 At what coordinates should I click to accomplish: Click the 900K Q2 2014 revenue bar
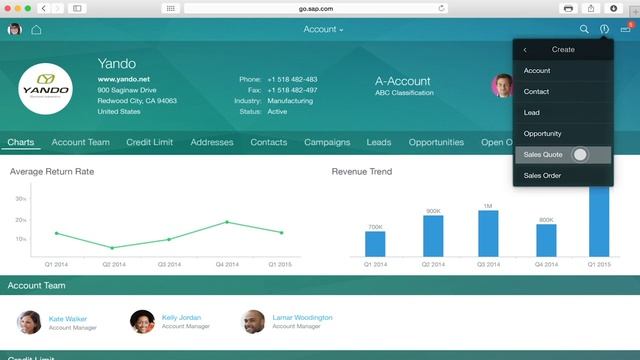click(x=433, y=236)
